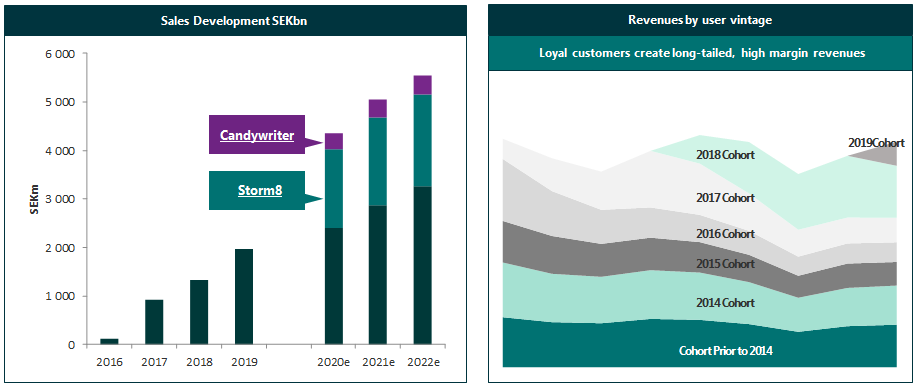Image resolution: width=917 pixels, height=387 pixels.
Task: Click the purple segment of 2022e bar
Action: (422, 85)
